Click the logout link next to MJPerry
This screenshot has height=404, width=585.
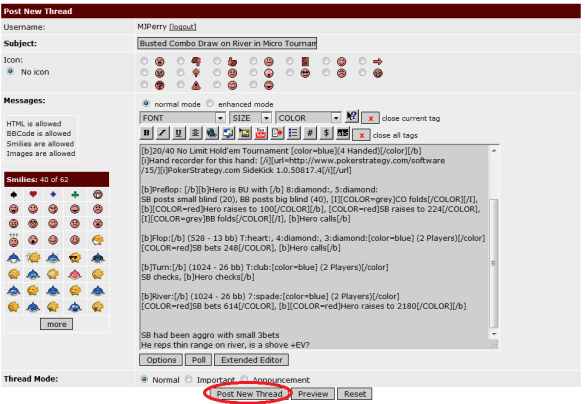click(183, 27)
